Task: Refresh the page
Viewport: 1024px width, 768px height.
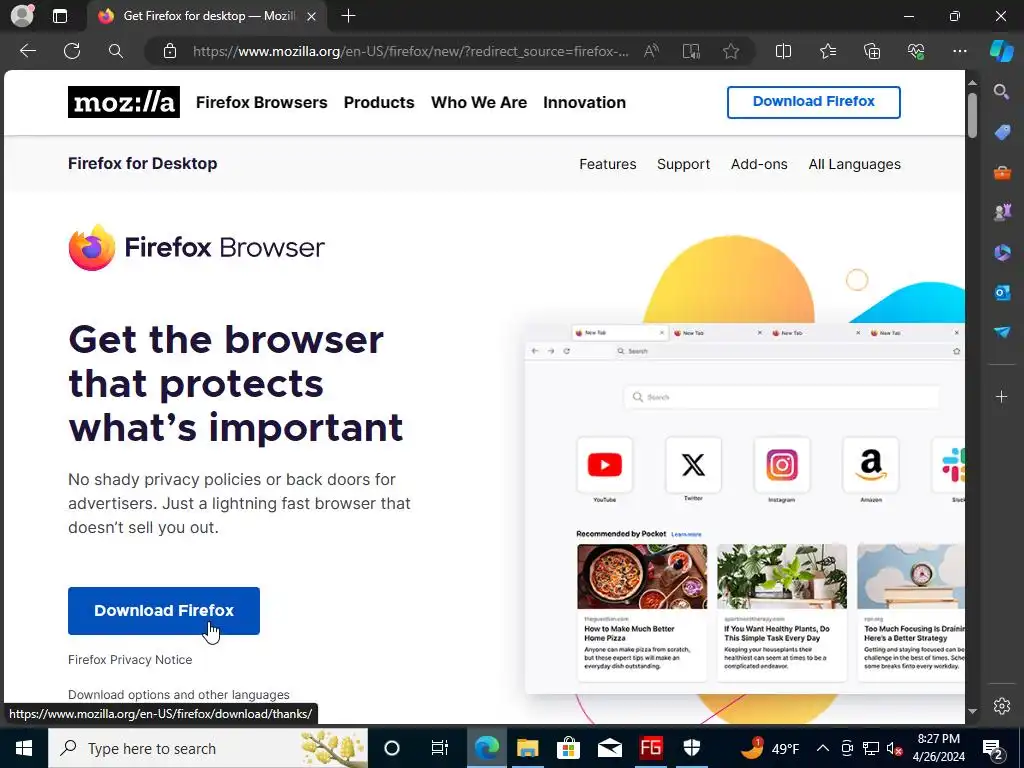Action: (x=72, y=51)
